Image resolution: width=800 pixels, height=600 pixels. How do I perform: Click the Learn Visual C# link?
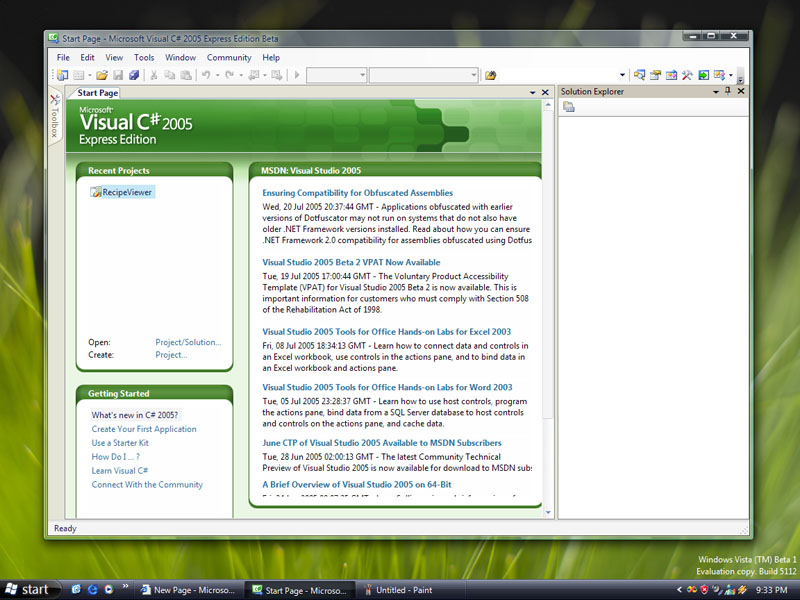pyautogui.click(x=120, y=470)
